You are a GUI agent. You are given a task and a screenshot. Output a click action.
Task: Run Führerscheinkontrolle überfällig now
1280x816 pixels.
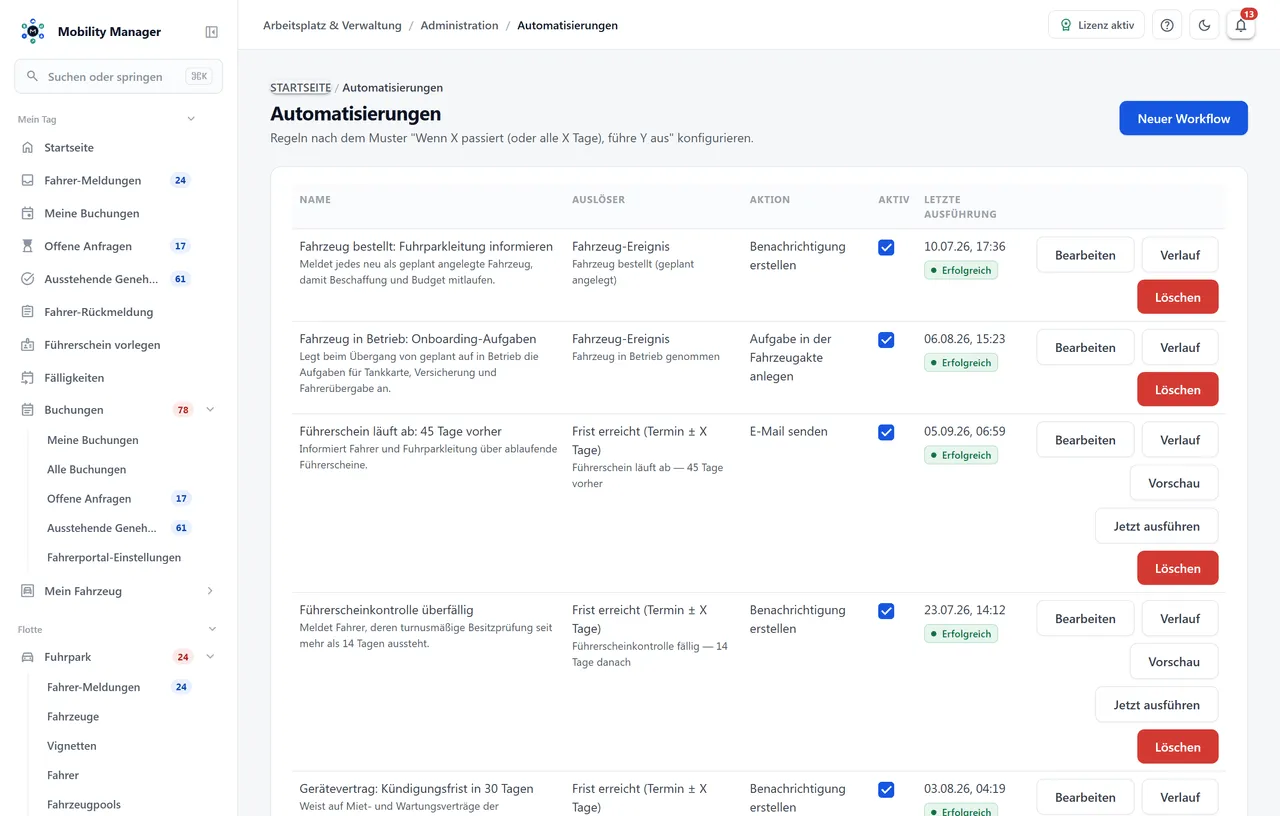point(1157,705)
